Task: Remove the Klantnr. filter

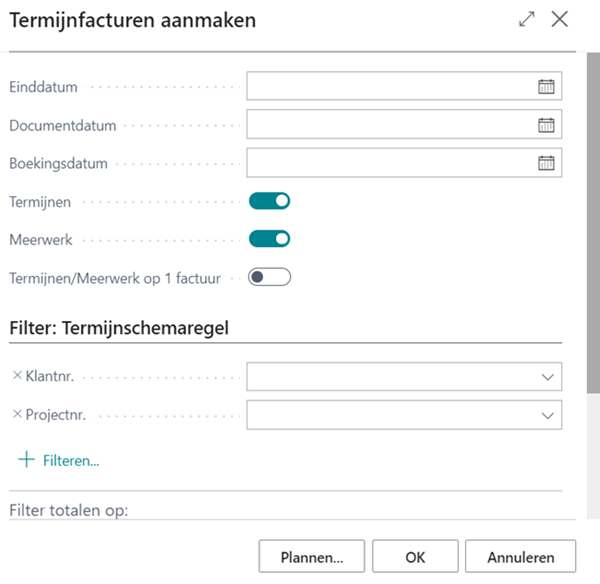Action: pyautogui.click(x=16, y=376)
